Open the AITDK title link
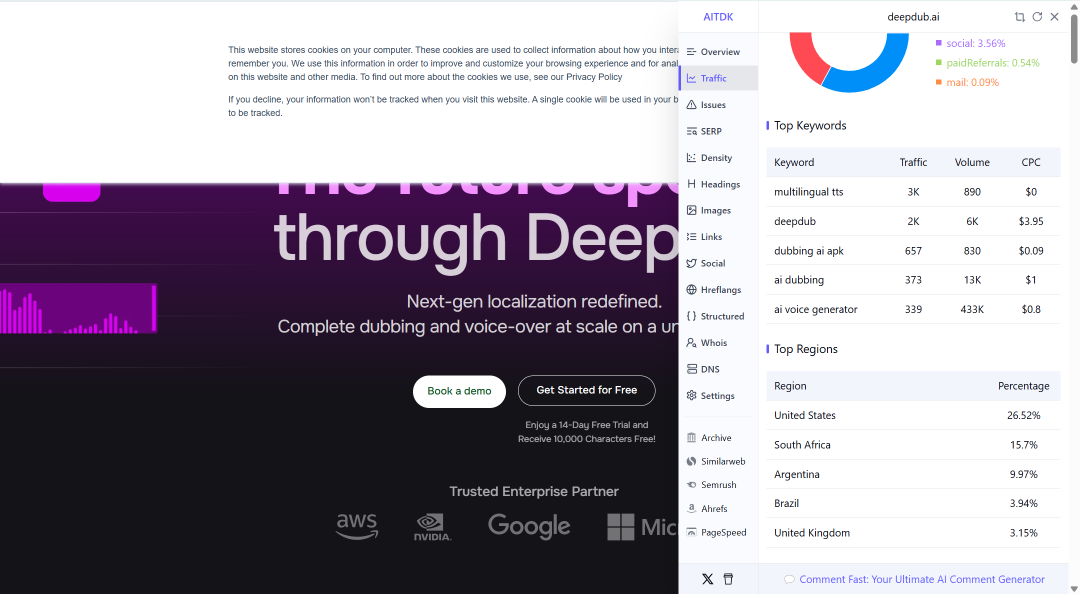 pyautogui.click(x=718, y=17)
